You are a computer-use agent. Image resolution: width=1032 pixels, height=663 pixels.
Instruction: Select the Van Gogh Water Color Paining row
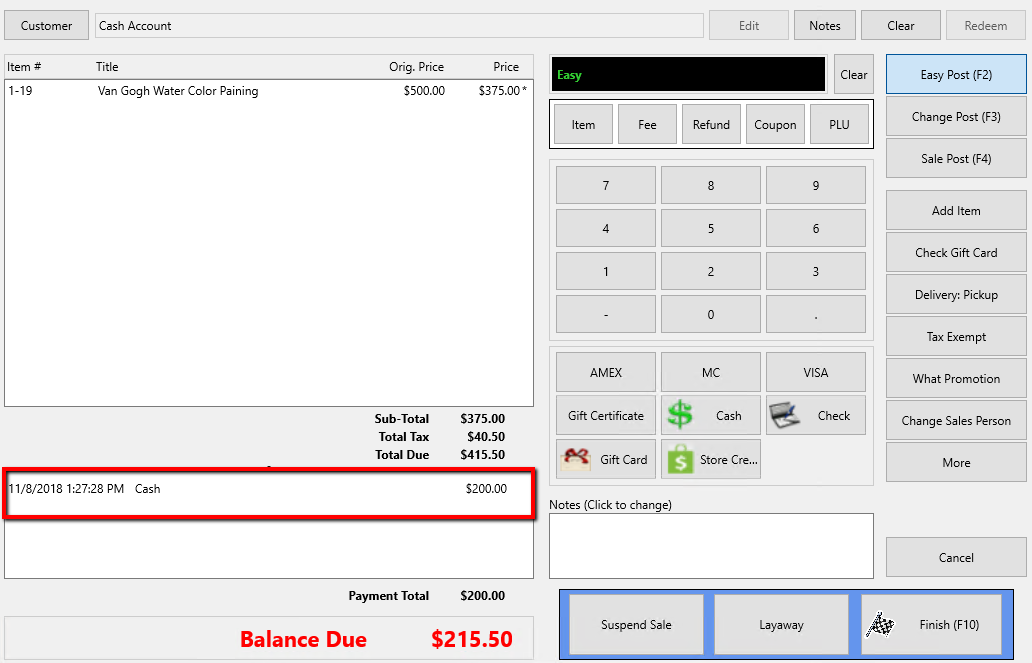coord(269,91)
